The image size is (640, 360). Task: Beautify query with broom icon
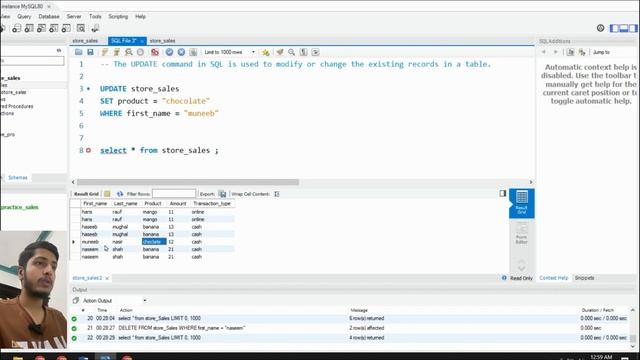pyautogui.click(x=280, y=52)
